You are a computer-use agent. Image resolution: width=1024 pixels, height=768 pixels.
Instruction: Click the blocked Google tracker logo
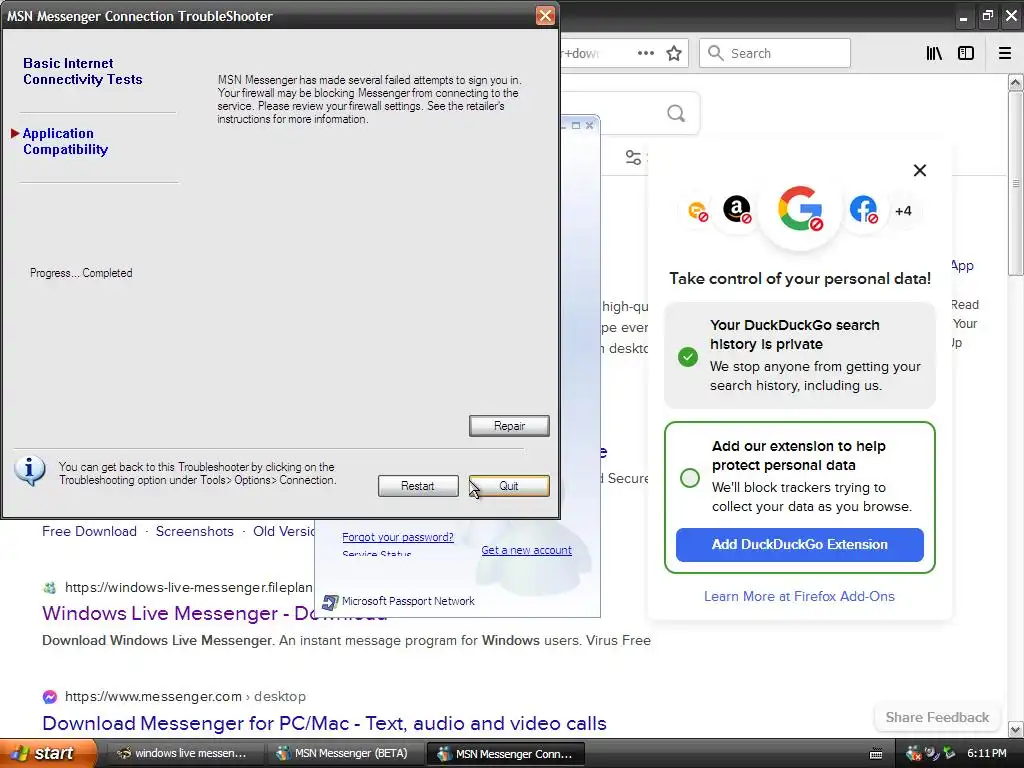(800, 209)
